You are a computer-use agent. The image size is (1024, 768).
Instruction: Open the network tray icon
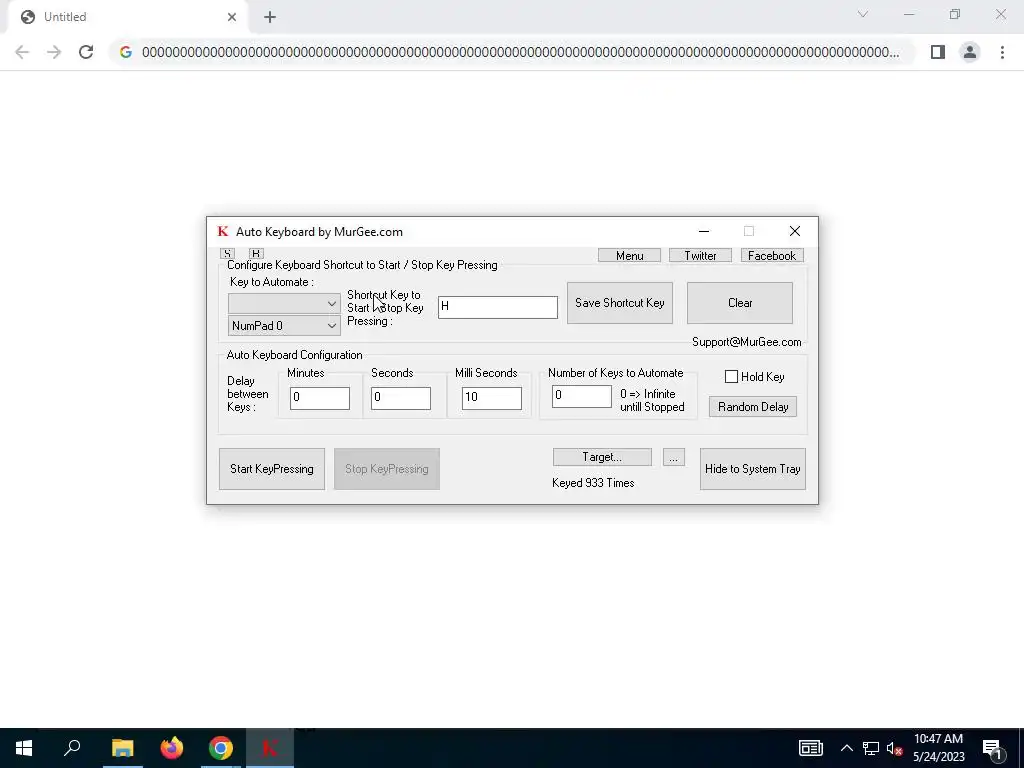[x=871, y=748]
